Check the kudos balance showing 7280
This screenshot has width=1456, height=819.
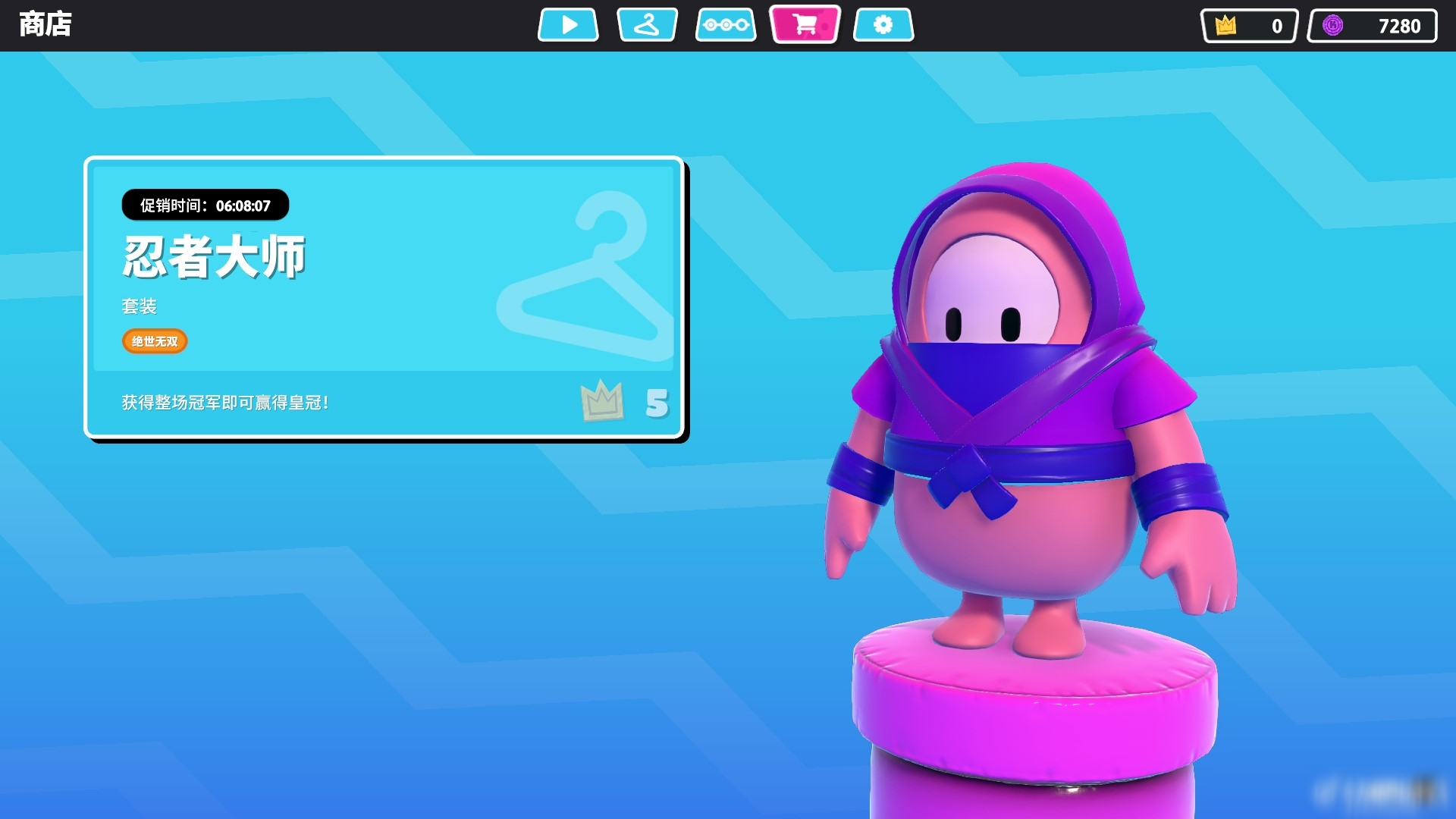point(1373,26)
